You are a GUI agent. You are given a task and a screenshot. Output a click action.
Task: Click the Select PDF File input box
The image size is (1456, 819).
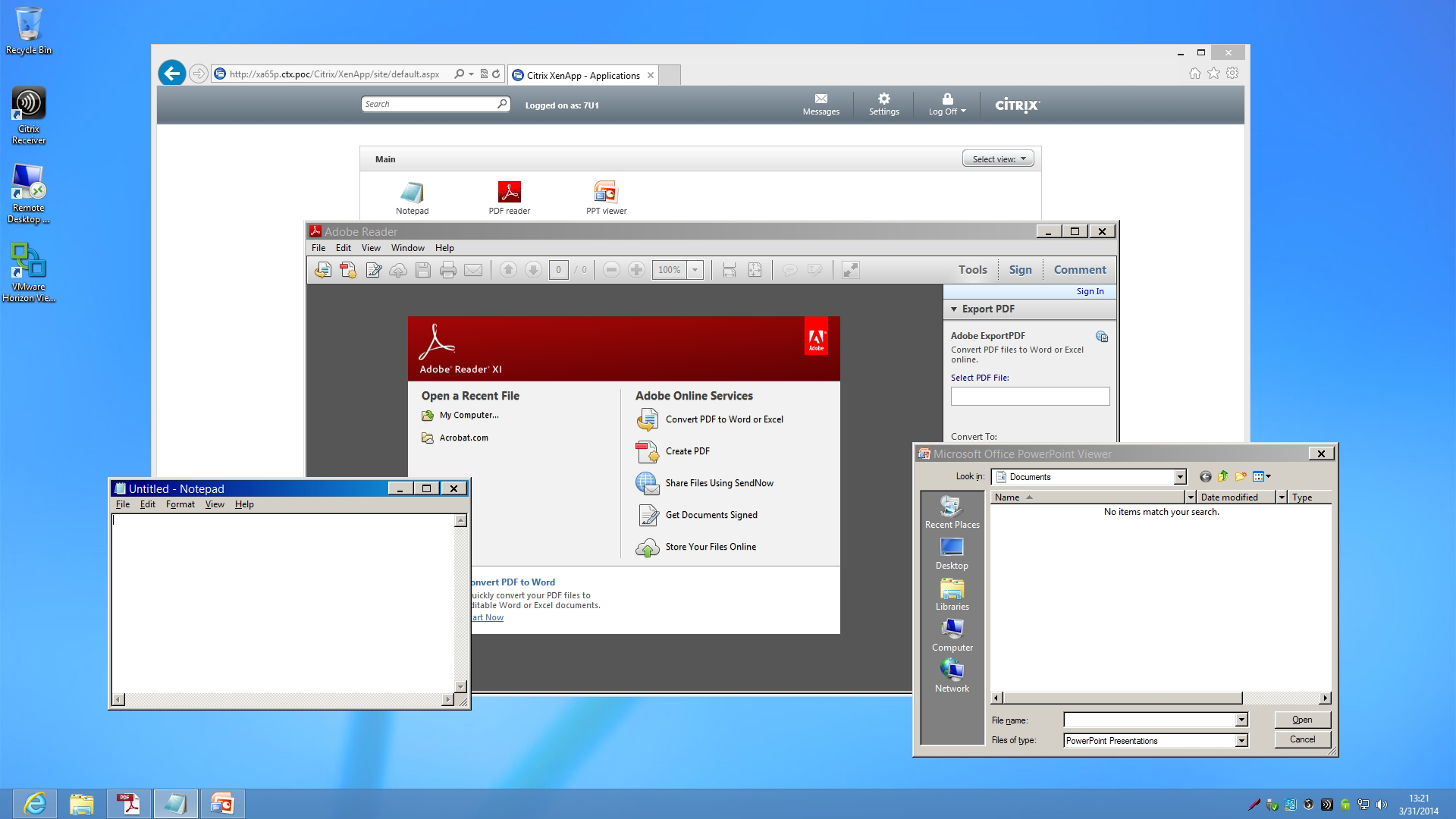pyautogui.click(x=1030, y=397)
